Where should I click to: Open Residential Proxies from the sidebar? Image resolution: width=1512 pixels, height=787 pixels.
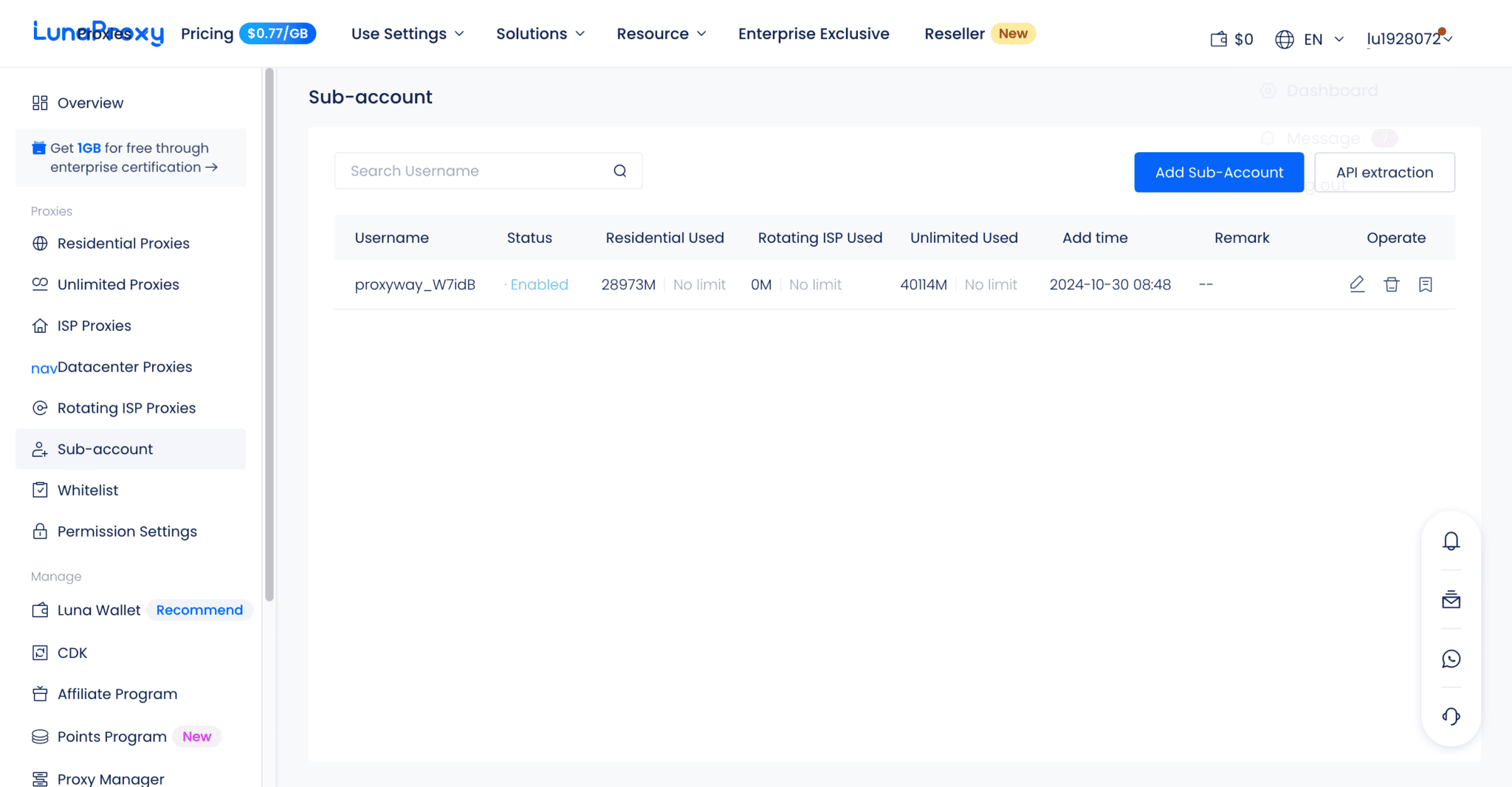click(123, 243)
